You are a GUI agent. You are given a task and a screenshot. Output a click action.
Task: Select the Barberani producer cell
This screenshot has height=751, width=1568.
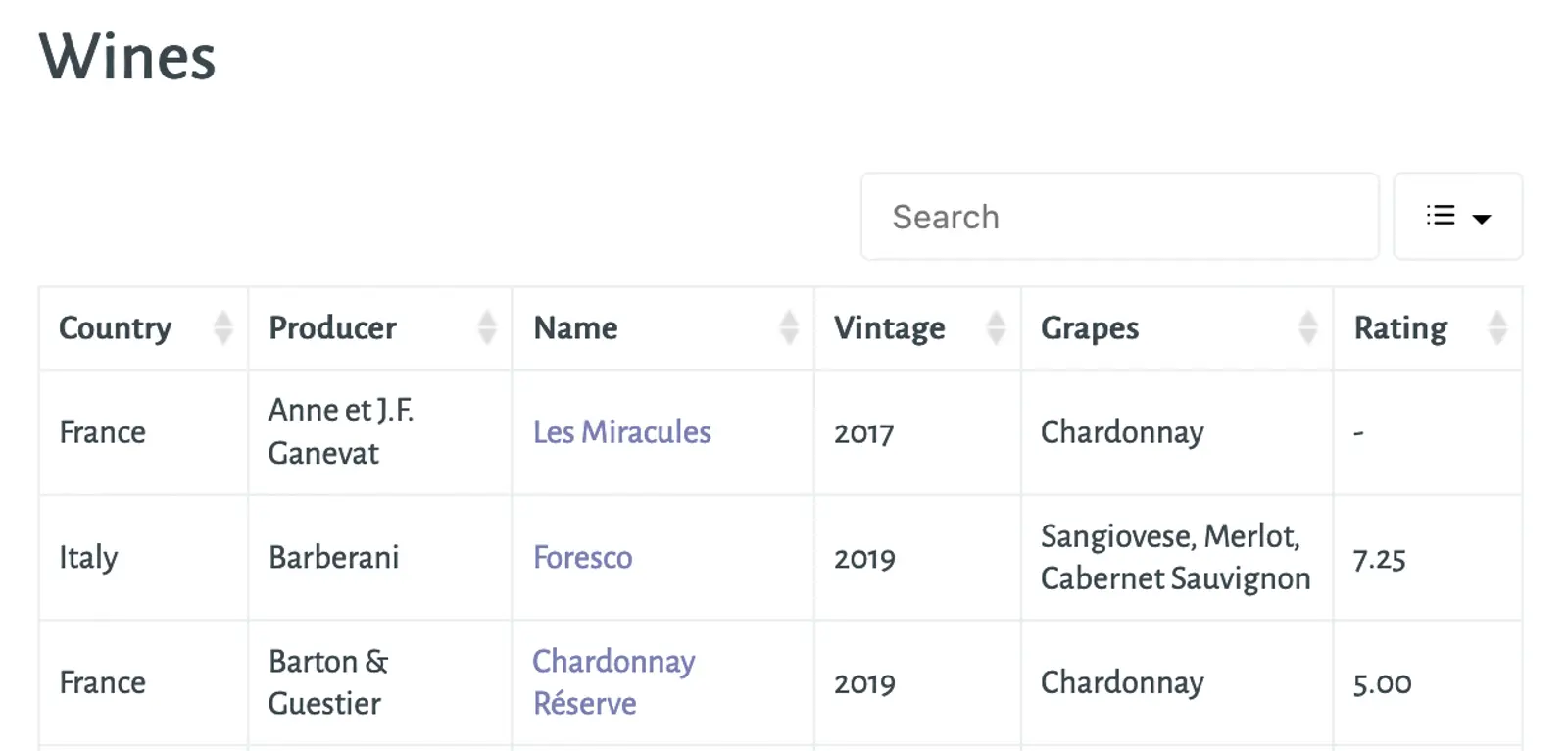[333, 558]
